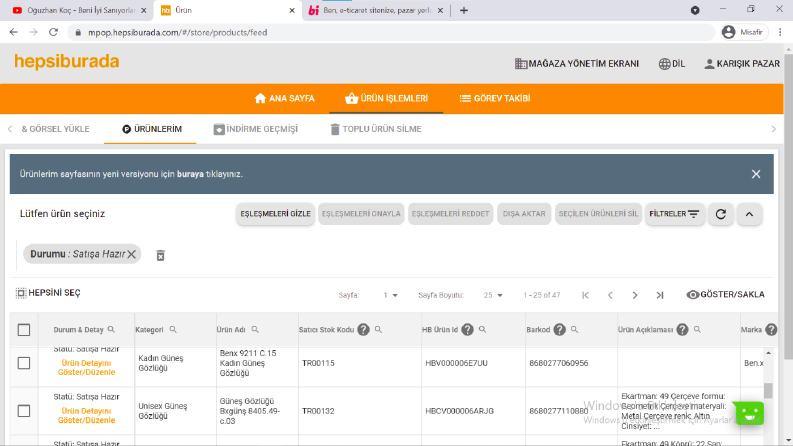The image size is (793, 446).
Task: Open the DİL language selector
Action: [672, 64]
